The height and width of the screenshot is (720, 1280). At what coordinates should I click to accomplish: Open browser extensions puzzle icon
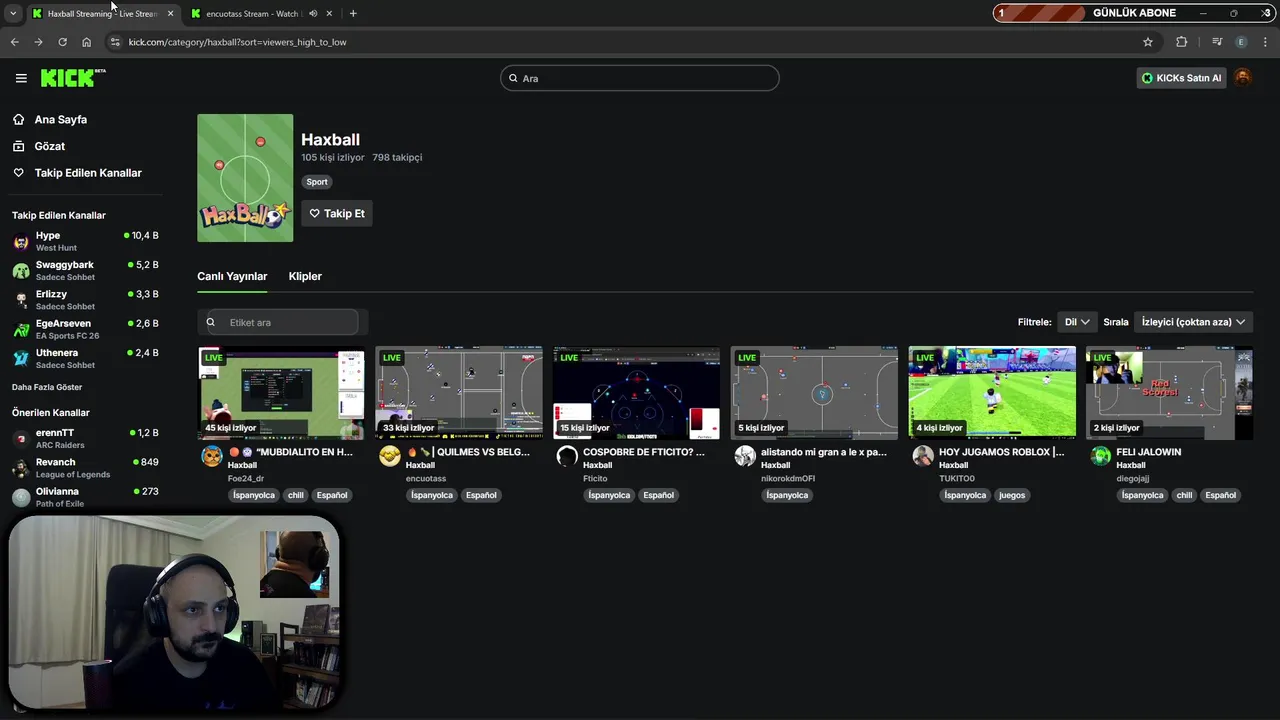pyautogui.click(x=1182, y=42)
